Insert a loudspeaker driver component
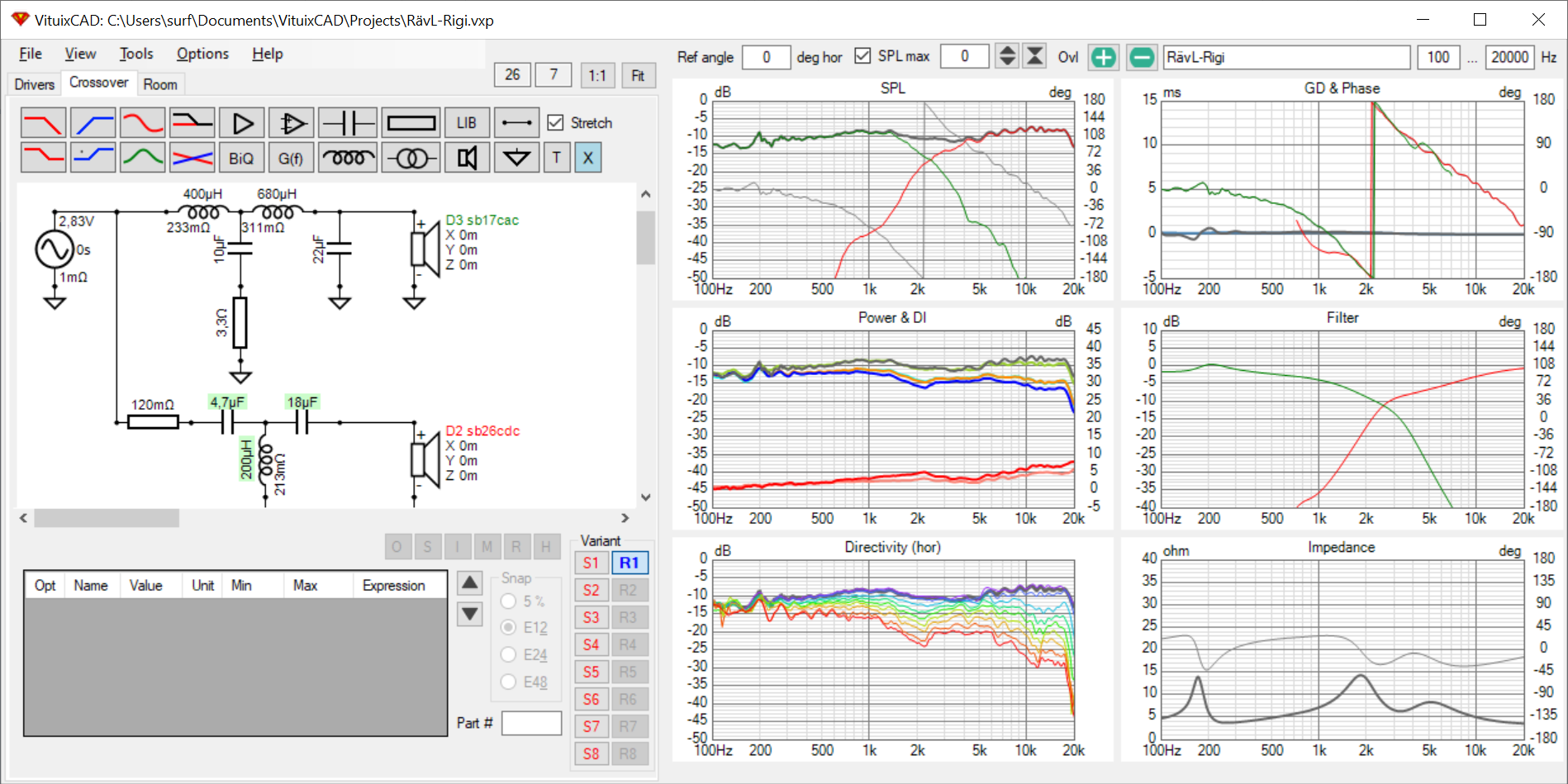This screenshot has width=1568, height=784. click(x=467, y=158)
